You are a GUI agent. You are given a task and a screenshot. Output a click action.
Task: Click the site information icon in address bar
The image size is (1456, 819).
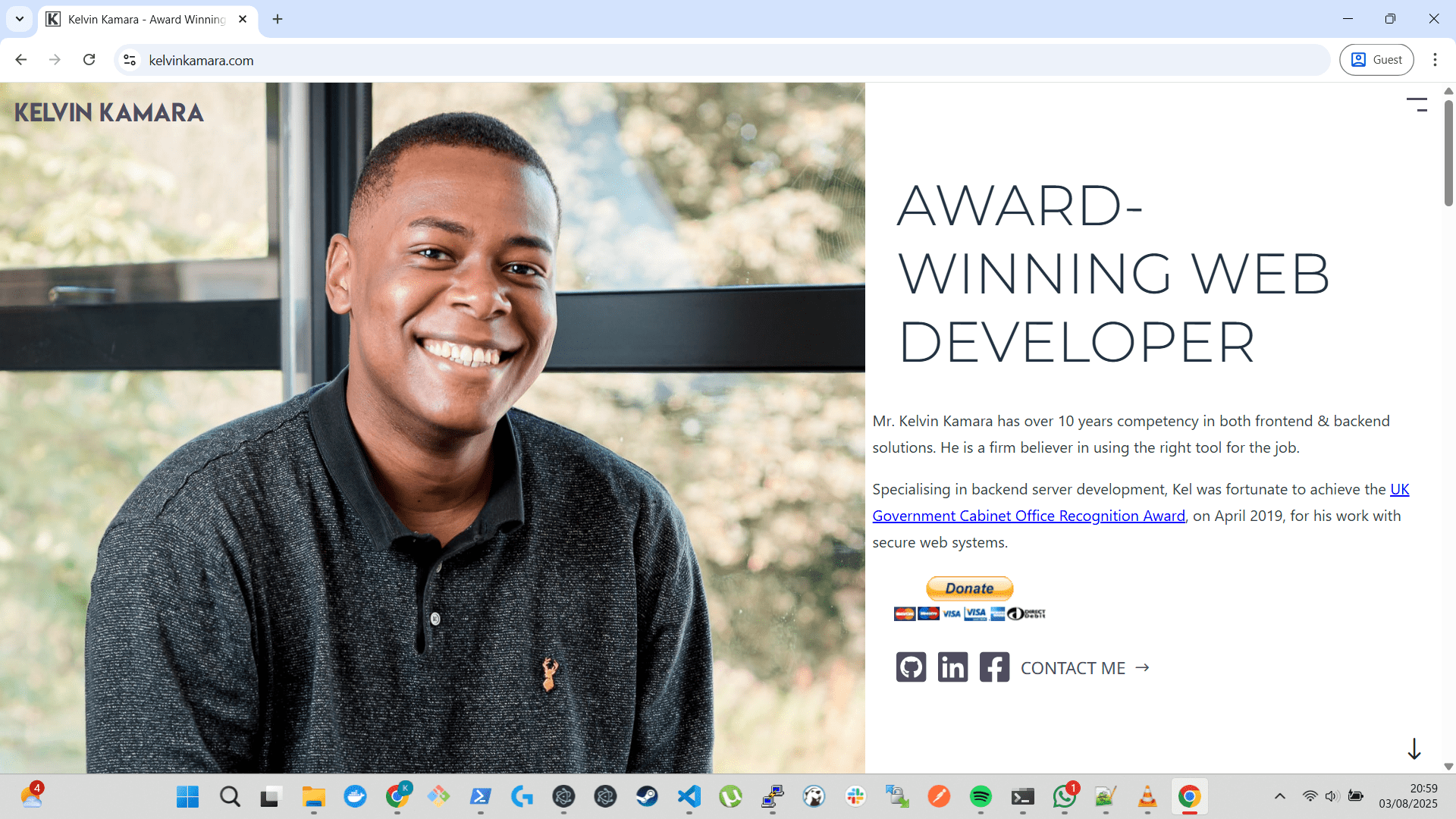[130, 60]
